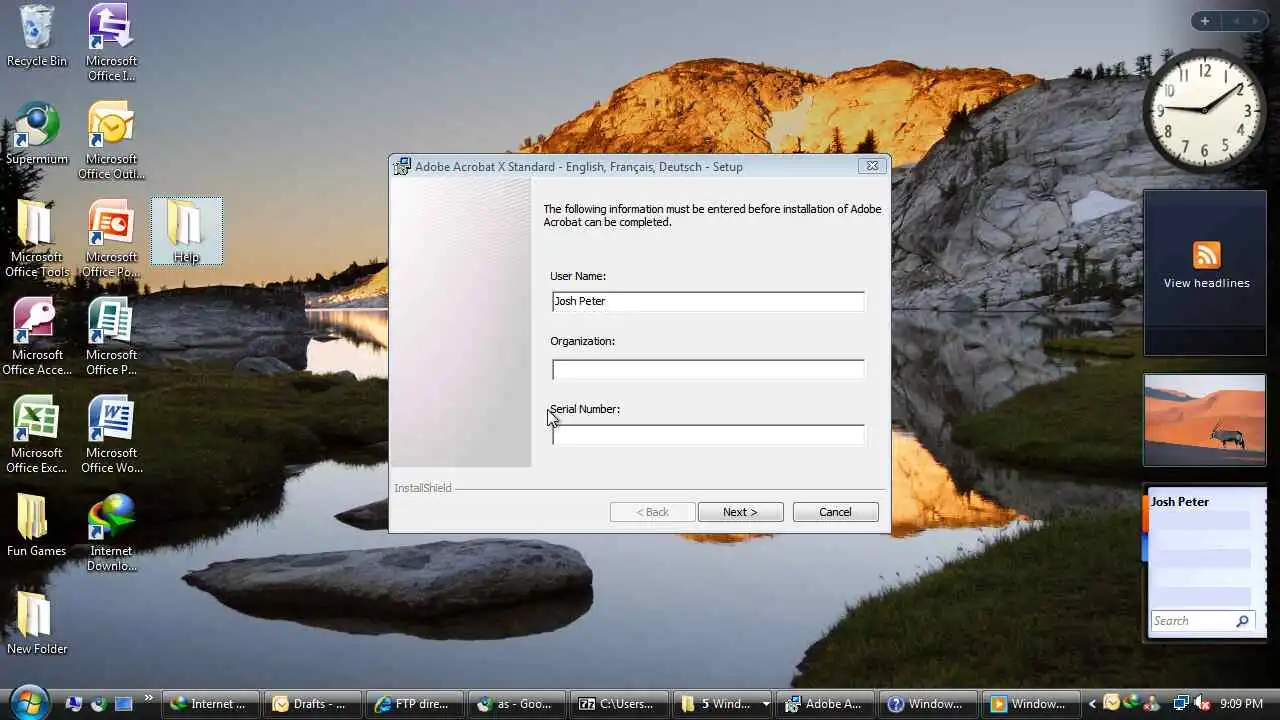This screenshot has width=1280, height=720.
Task: Switch to the Windows media player taskbar button
Action: (1033, 704)
